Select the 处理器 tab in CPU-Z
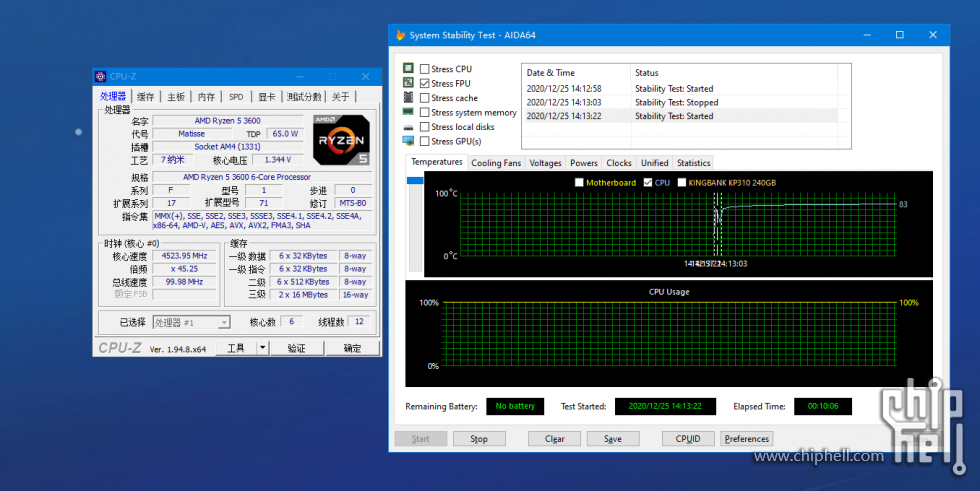Viewport: 980px width, 491px height. pyautogui.click(x=113, y=96)
